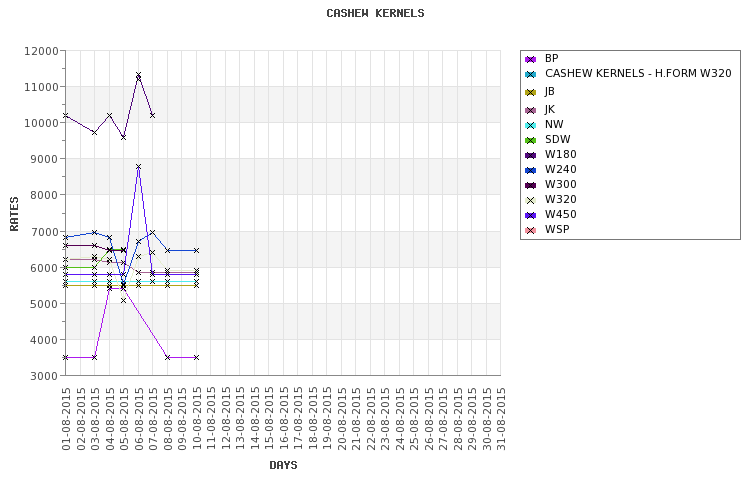Click the 01-08-2015 date label

[x=66, y=419]
